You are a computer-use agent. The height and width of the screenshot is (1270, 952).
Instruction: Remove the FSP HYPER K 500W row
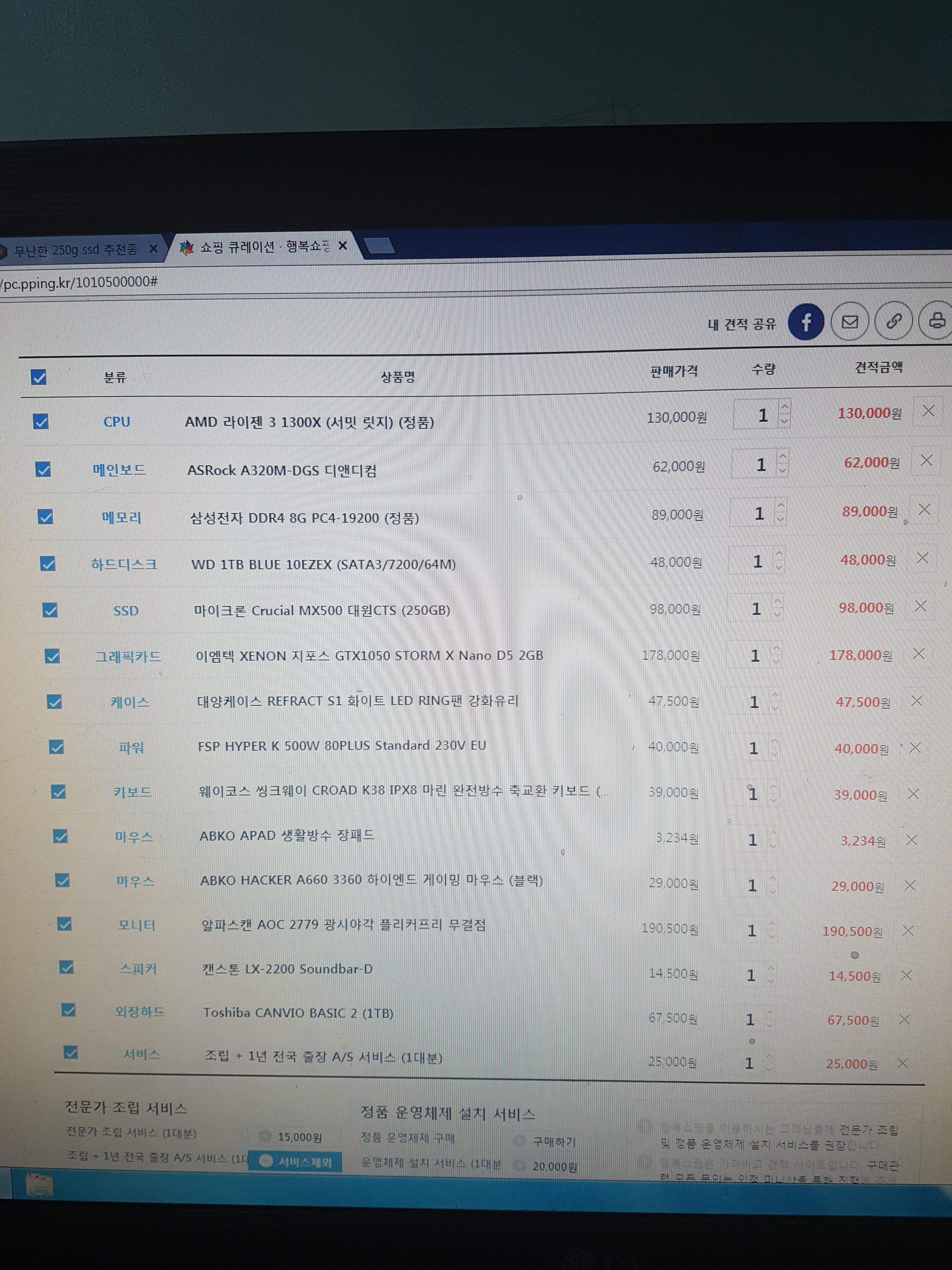point(915,747)
